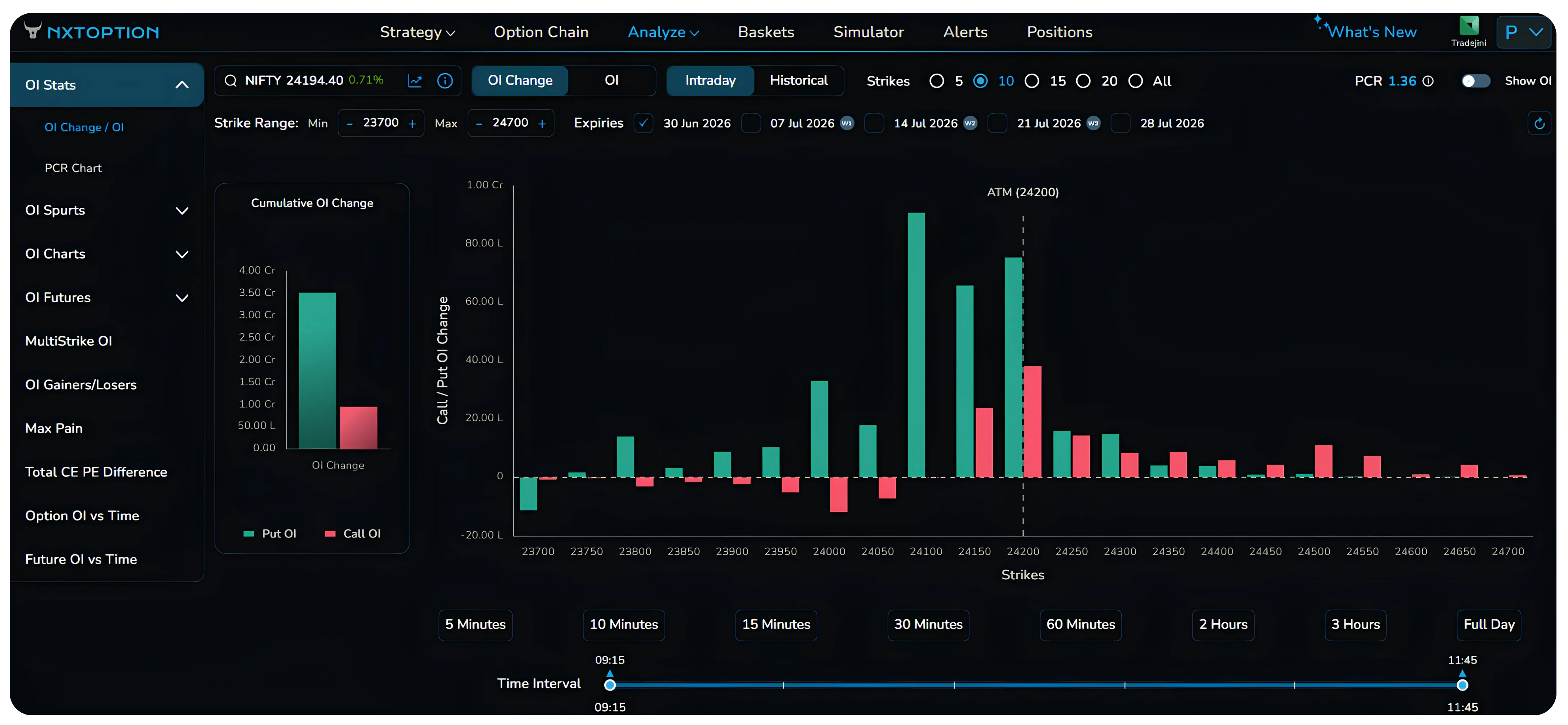The image size is (1568, 725).
Task: Click the sparkle icon beside What's New
Action: click(x=1320, y=23)
